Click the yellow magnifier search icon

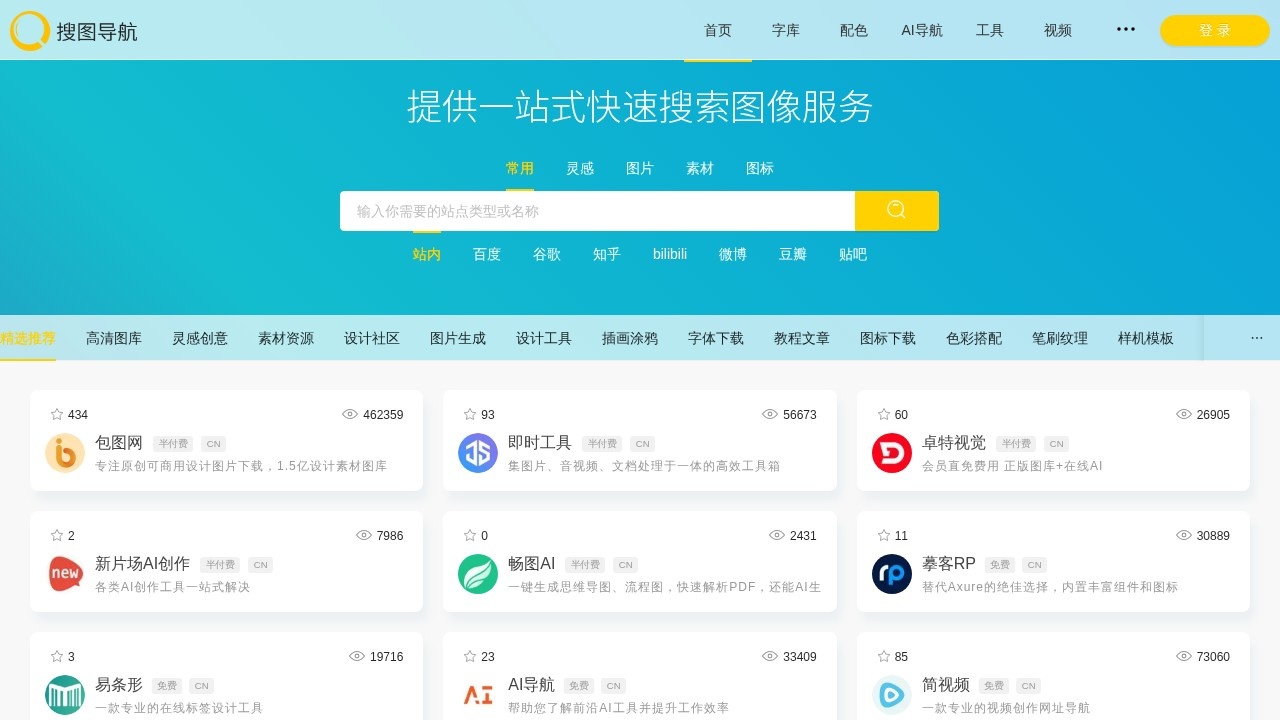(896, 210)
